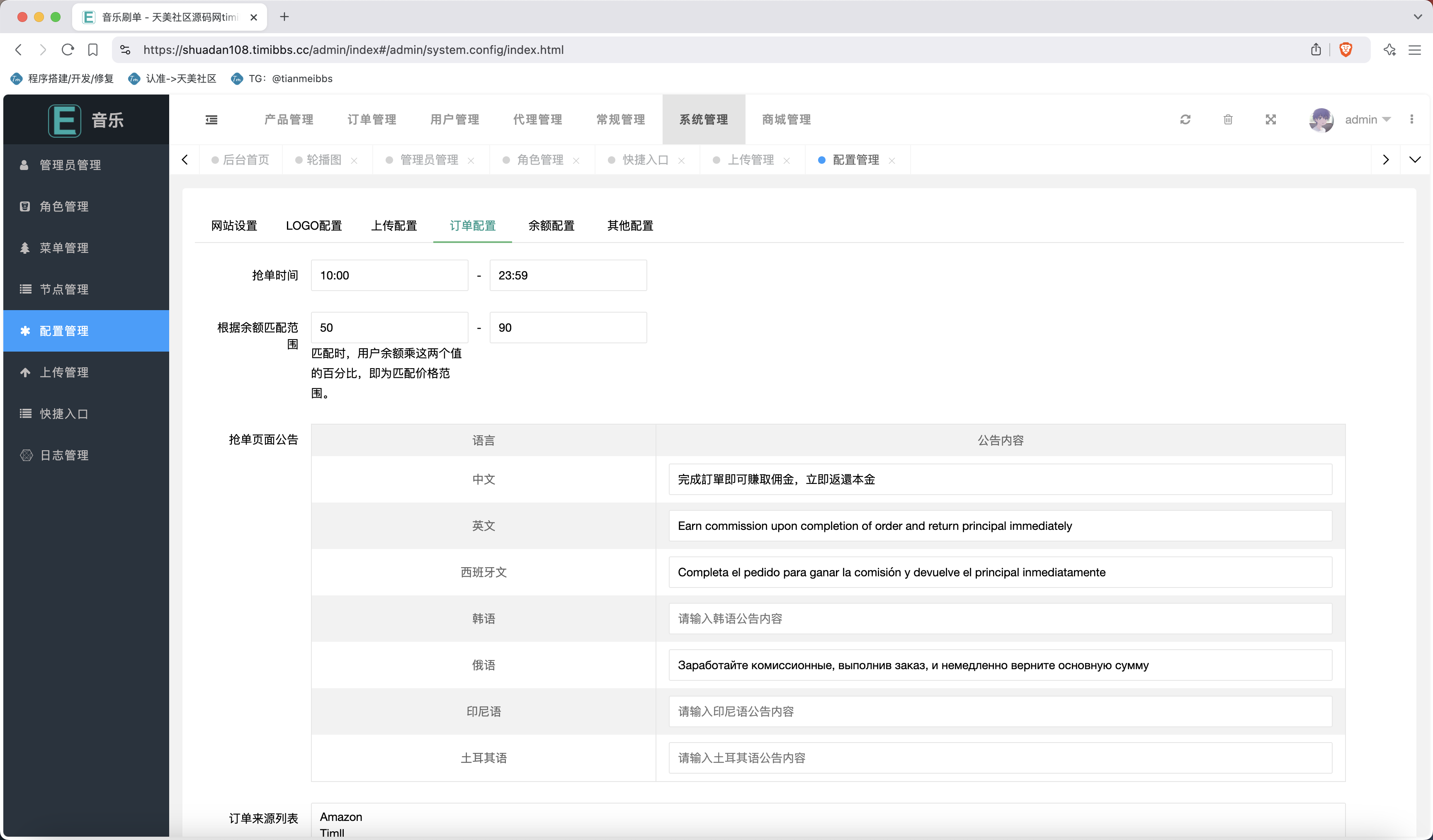Viewport: 1433px width, 840px height.
Task: Click the empty 印尼语 announcement input
Action: coord(1000,712)
